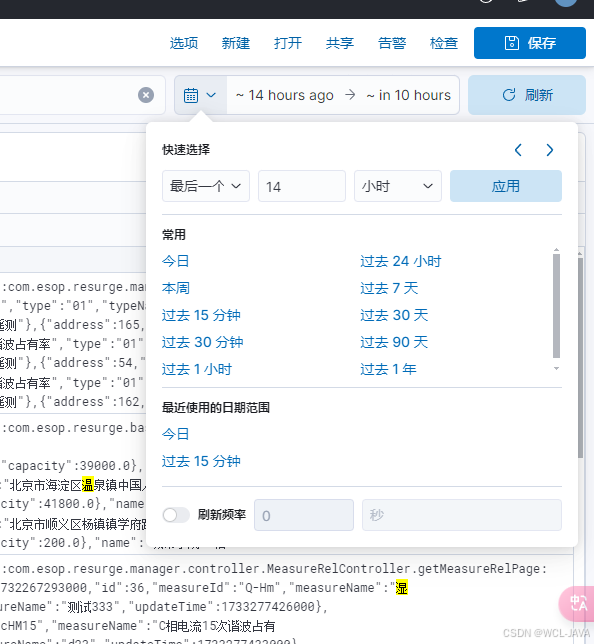Open the 共享 menu
This screenshot has width=594, height=644.
tap(340, 43)
